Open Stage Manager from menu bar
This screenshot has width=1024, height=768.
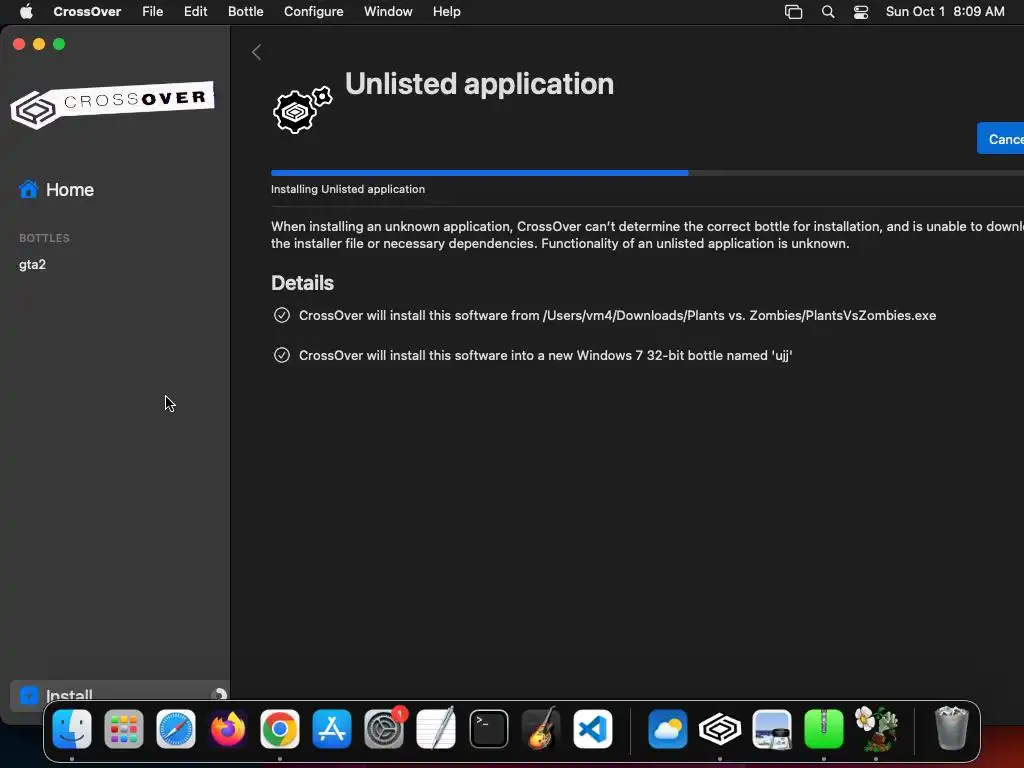pyautogui.click(x=793, y=12)
